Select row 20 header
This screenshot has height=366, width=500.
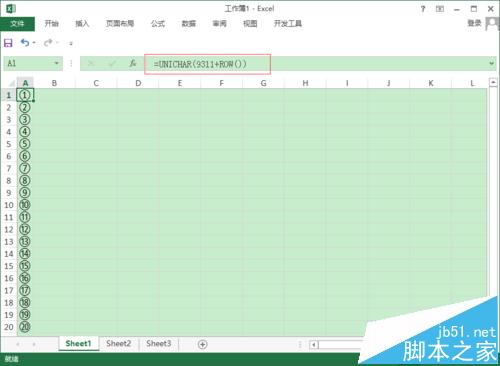(9, 327)
